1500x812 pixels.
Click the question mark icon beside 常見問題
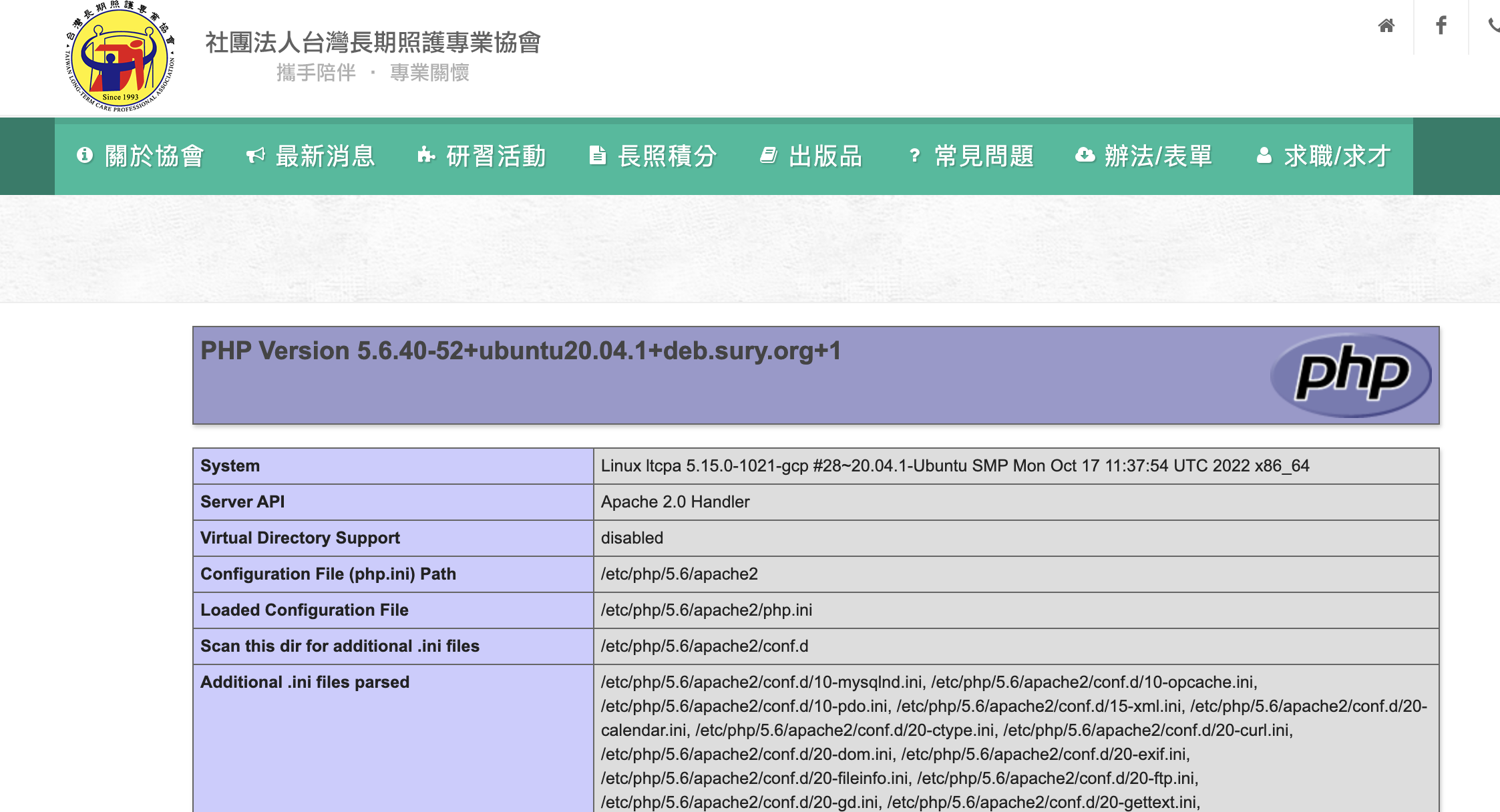click(915, 156)
